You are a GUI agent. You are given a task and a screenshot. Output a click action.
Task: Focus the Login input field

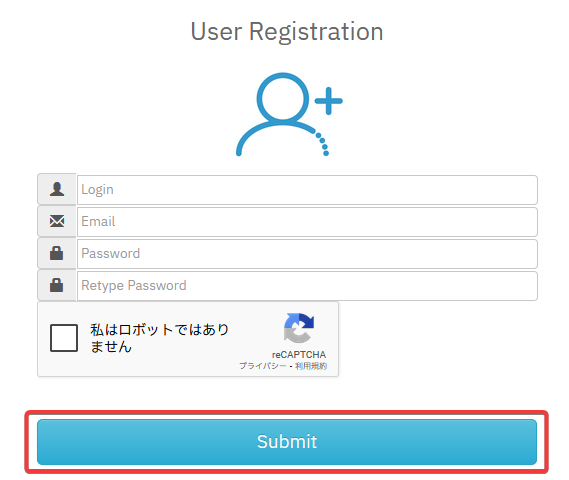(x=307, y=190)
